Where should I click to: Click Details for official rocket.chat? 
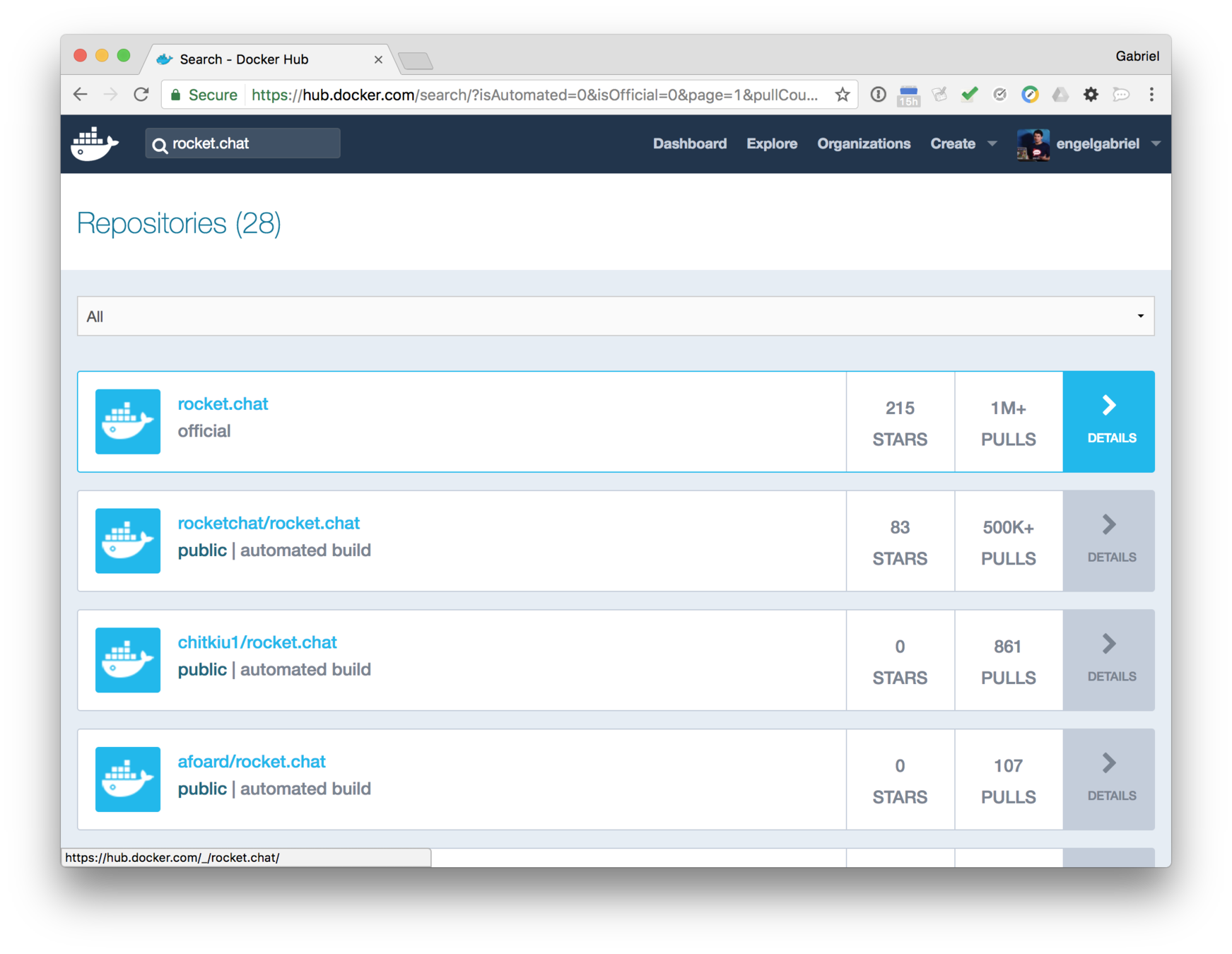tap(1108, 421)
